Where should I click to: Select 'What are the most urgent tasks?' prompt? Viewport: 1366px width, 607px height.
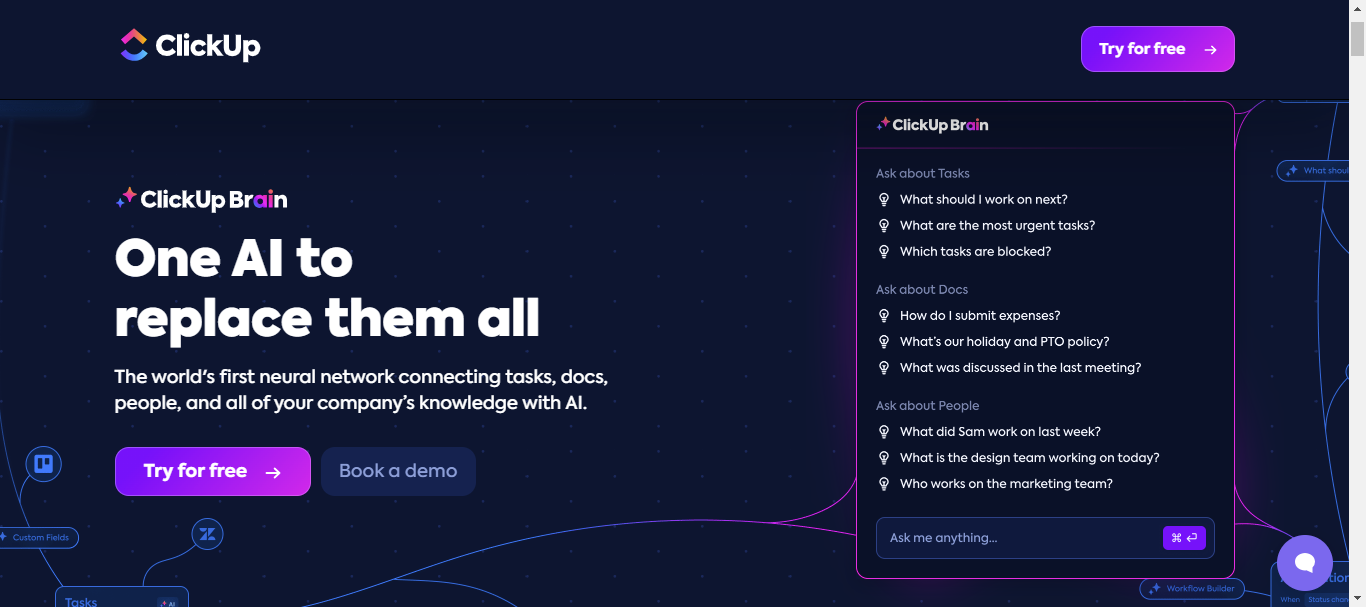tap(997, 226)
